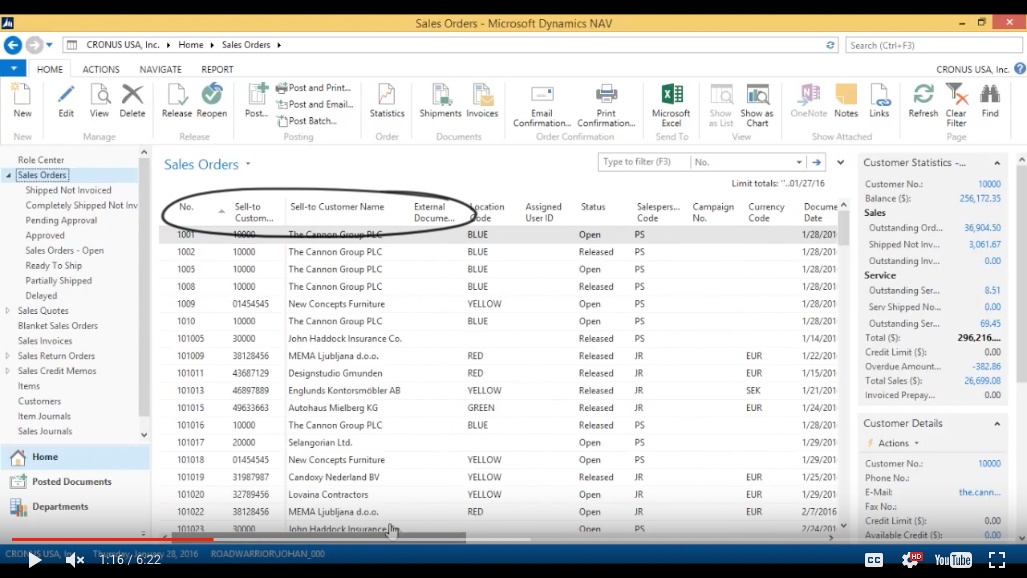Switch to the NAVIGATE ribbon tab
The image size is (1027, 578).
(160, 69)
